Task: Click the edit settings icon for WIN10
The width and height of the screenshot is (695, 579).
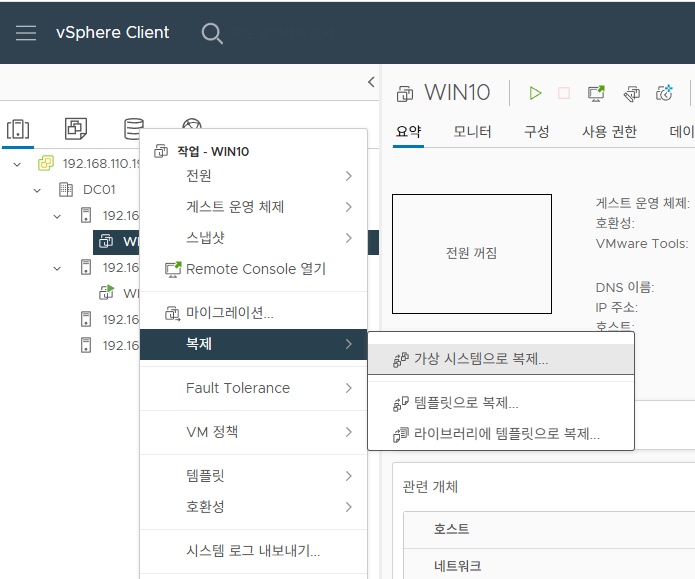Action: [632, 94]
